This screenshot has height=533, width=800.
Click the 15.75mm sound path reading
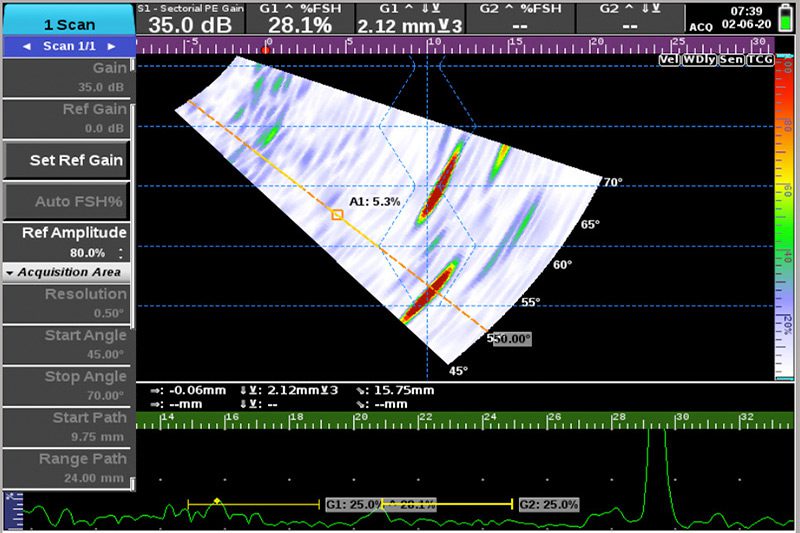pos(404,390)
